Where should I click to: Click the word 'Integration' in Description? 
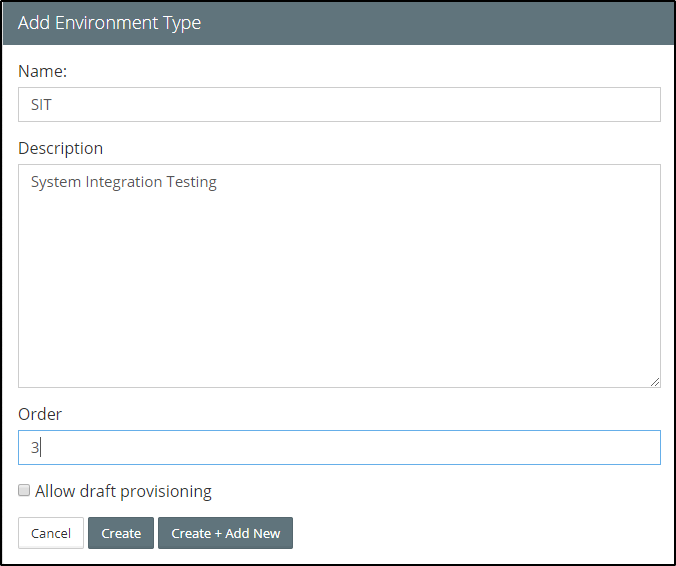(x=124, y=182)
